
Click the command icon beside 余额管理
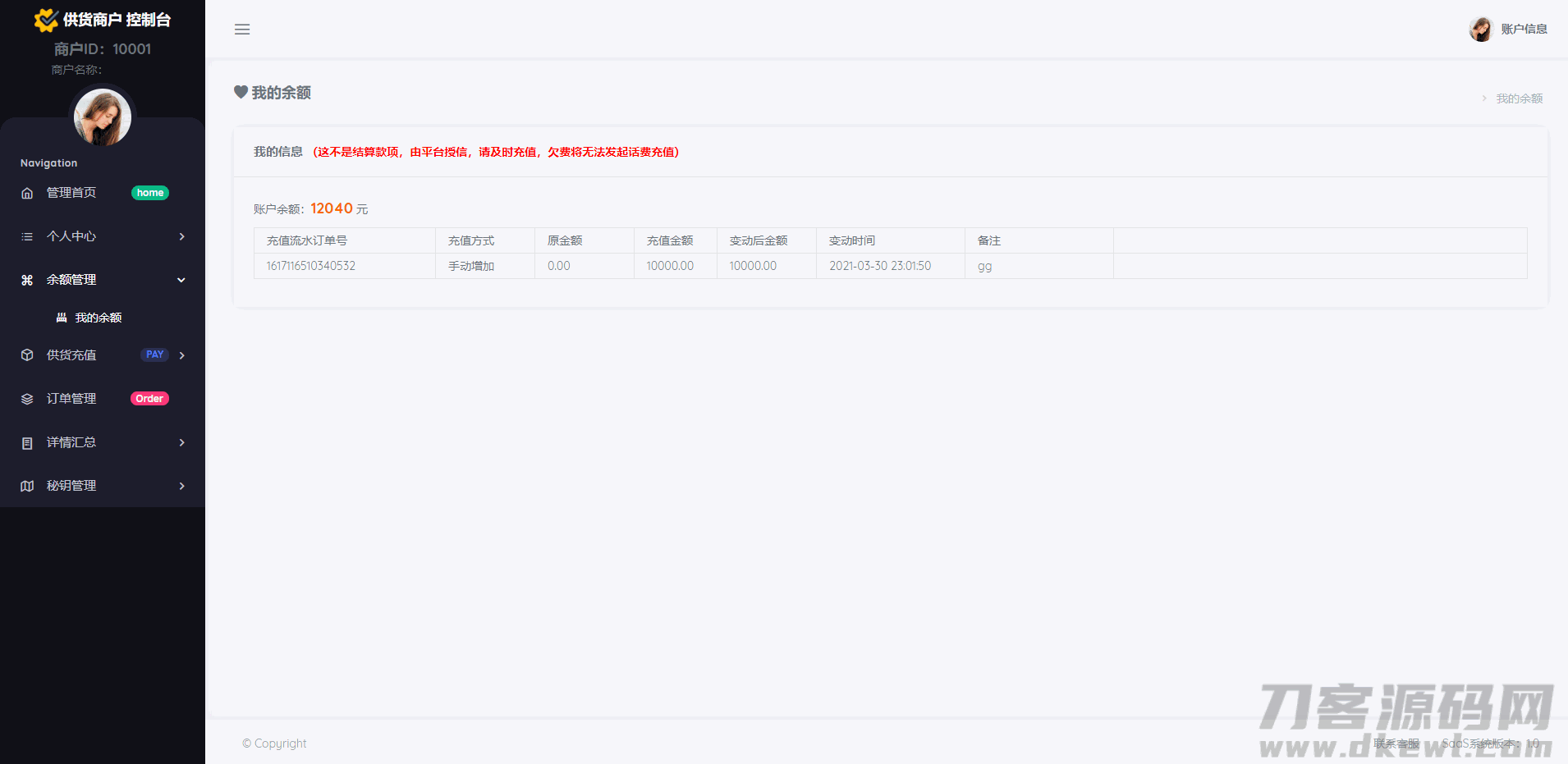pyautogui.click(x=27, y=280)
